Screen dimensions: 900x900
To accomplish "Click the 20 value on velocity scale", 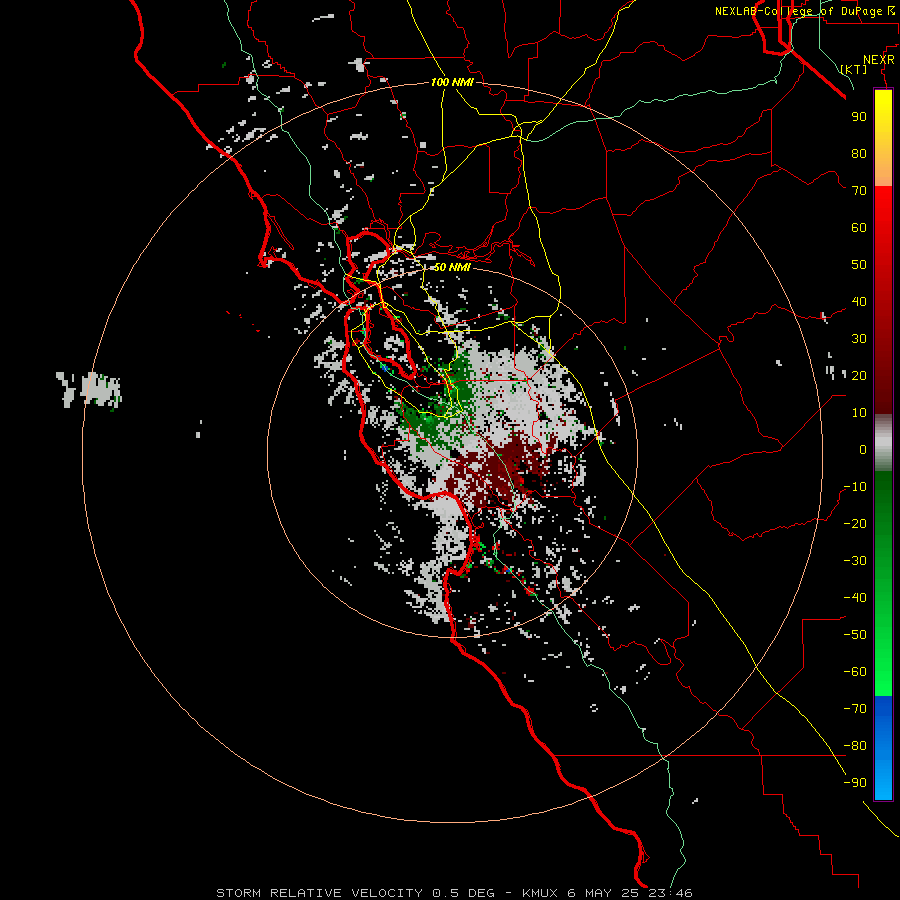I will [859, 375].
